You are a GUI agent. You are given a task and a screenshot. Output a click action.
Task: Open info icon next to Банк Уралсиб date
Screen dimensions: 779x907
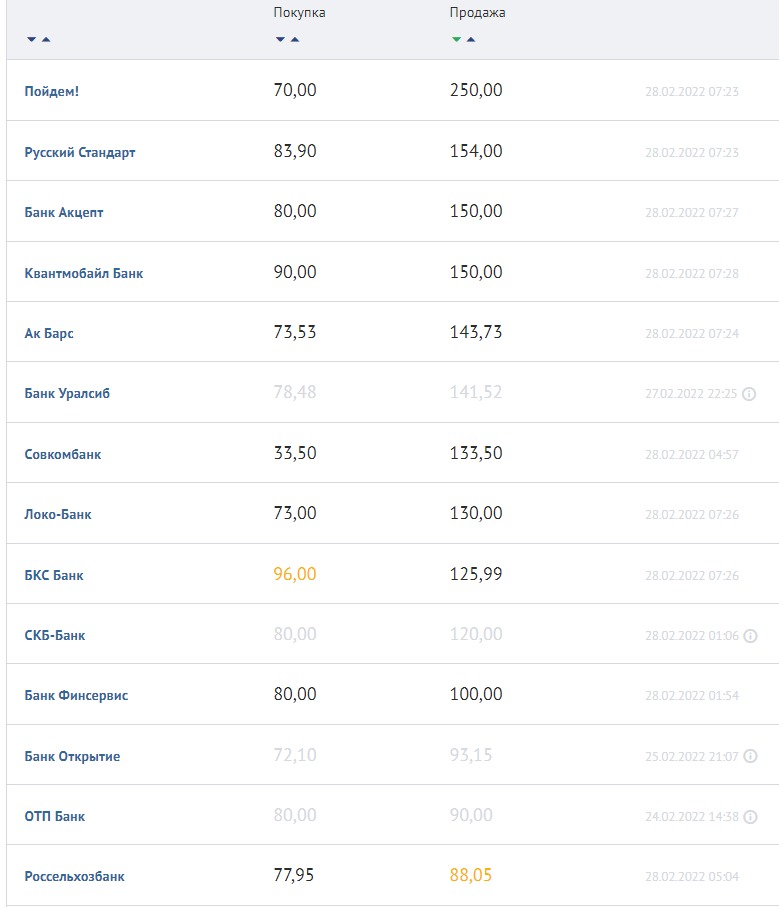click(x=749, y=394)
